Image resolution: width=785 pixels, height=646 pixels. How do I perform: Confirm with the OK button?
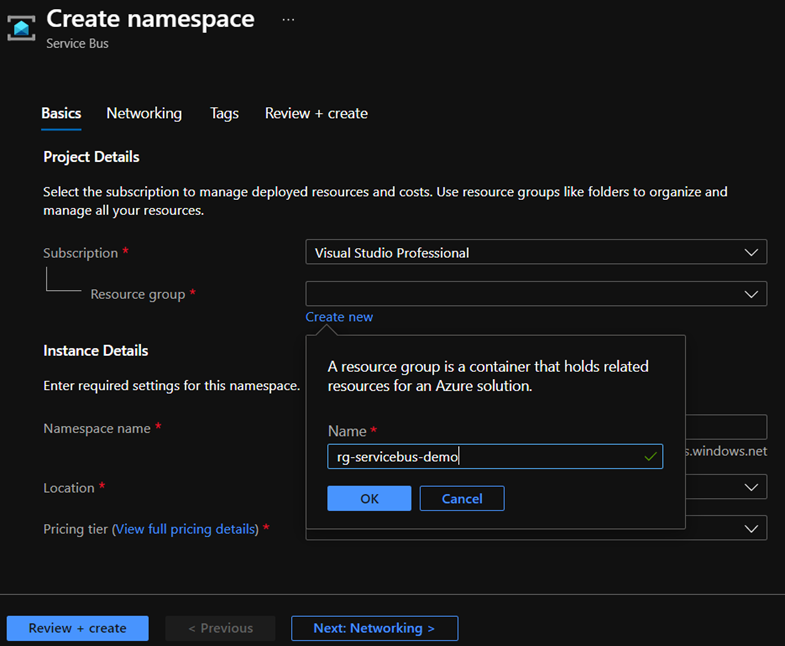(369, 499)
